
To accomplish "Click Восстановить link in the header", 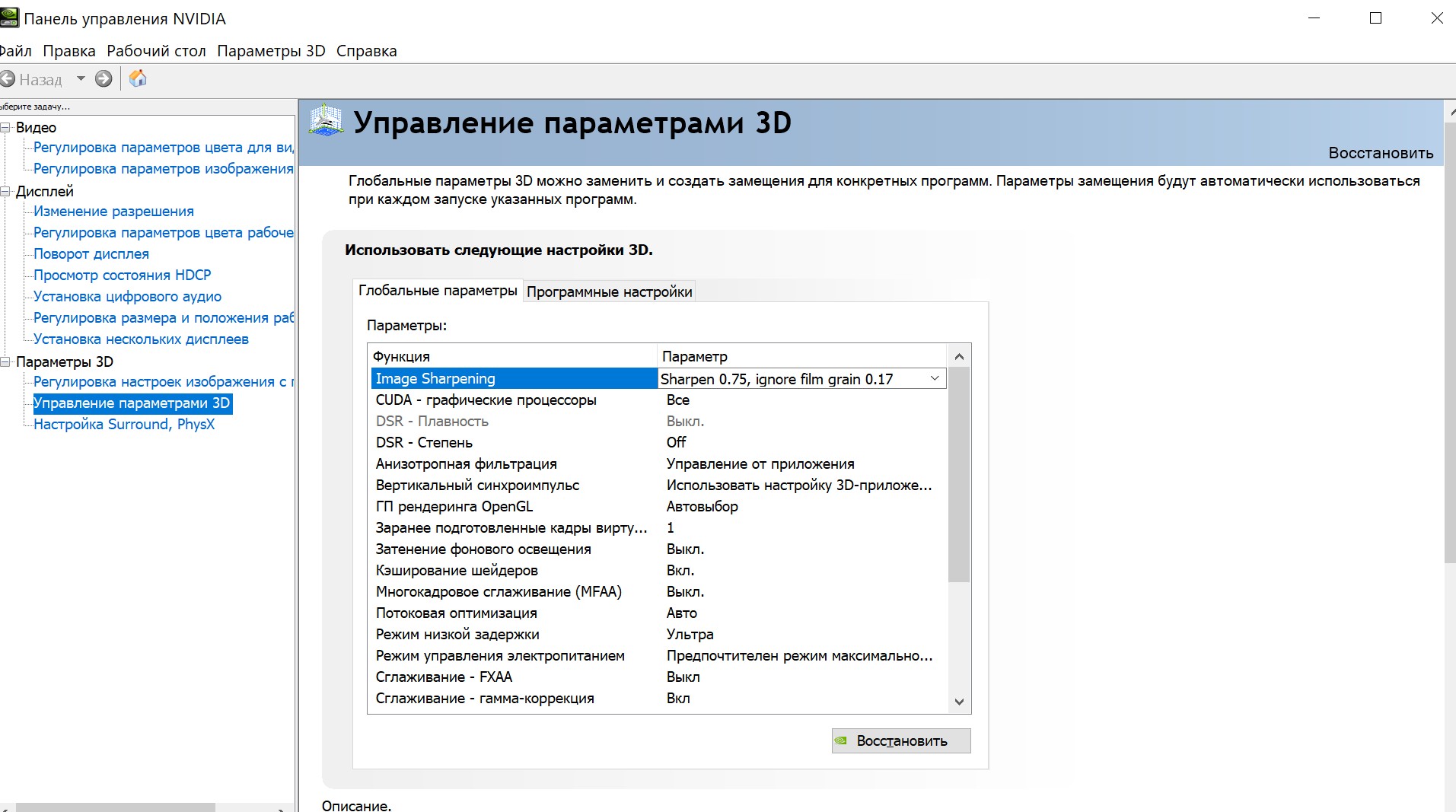I will point(1380,153).
